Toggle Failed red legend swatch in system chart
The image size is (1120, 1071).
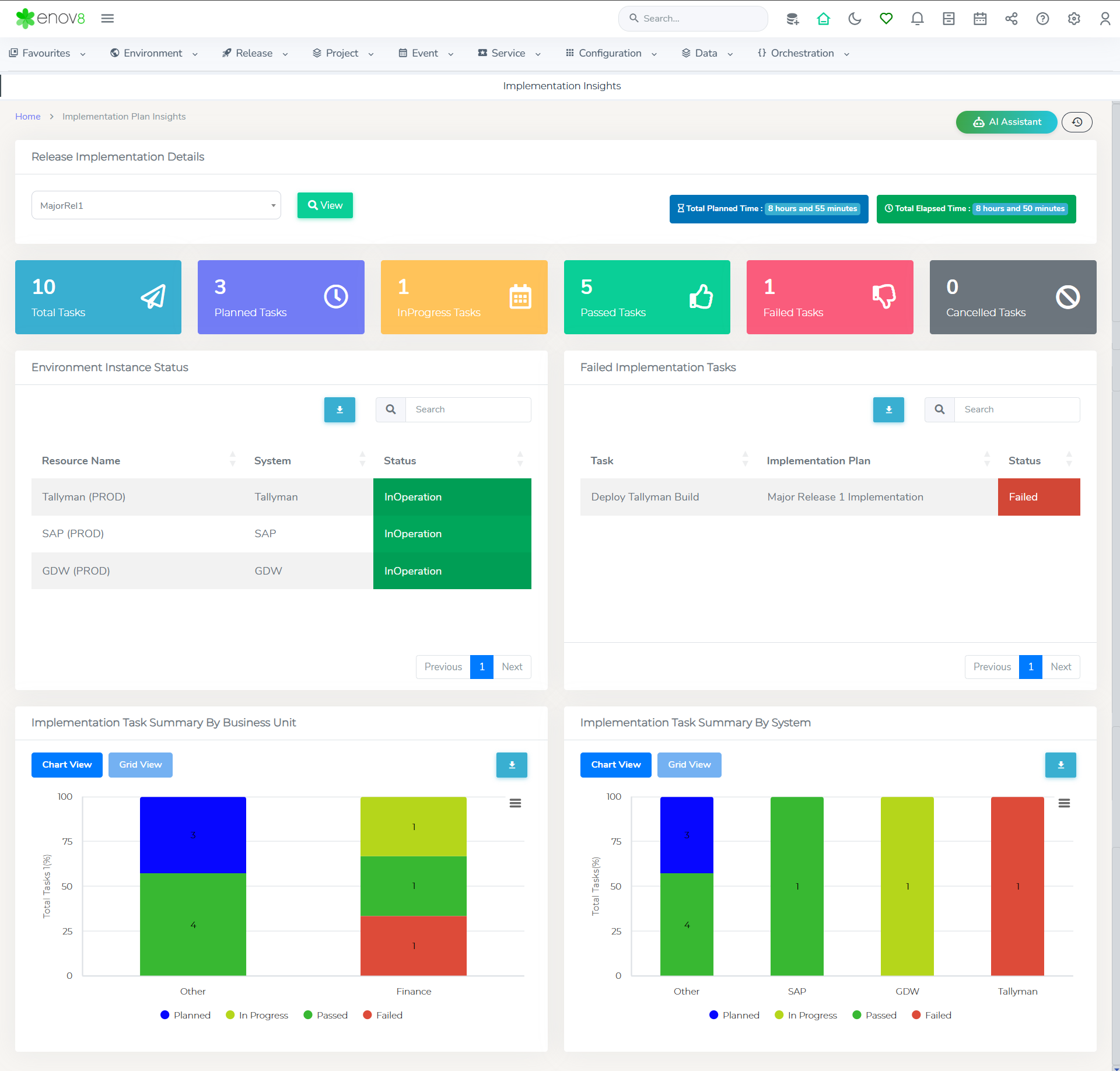click(x=916, y=1015)
